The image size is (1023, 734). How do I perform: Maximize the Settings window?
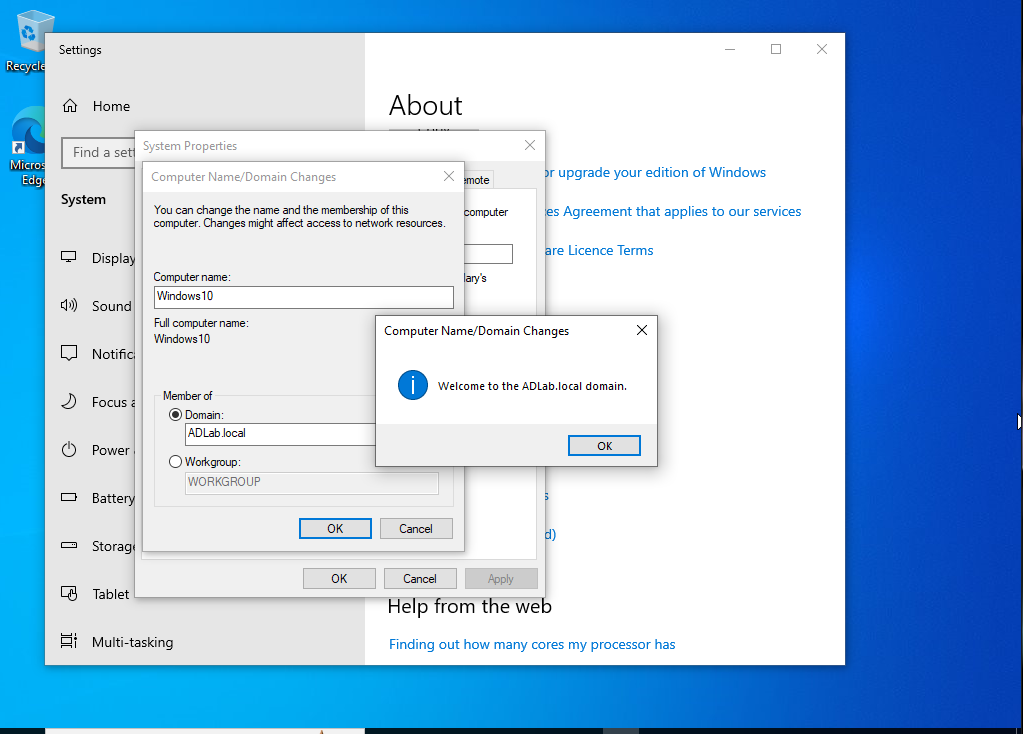click(x=776, y=50)
